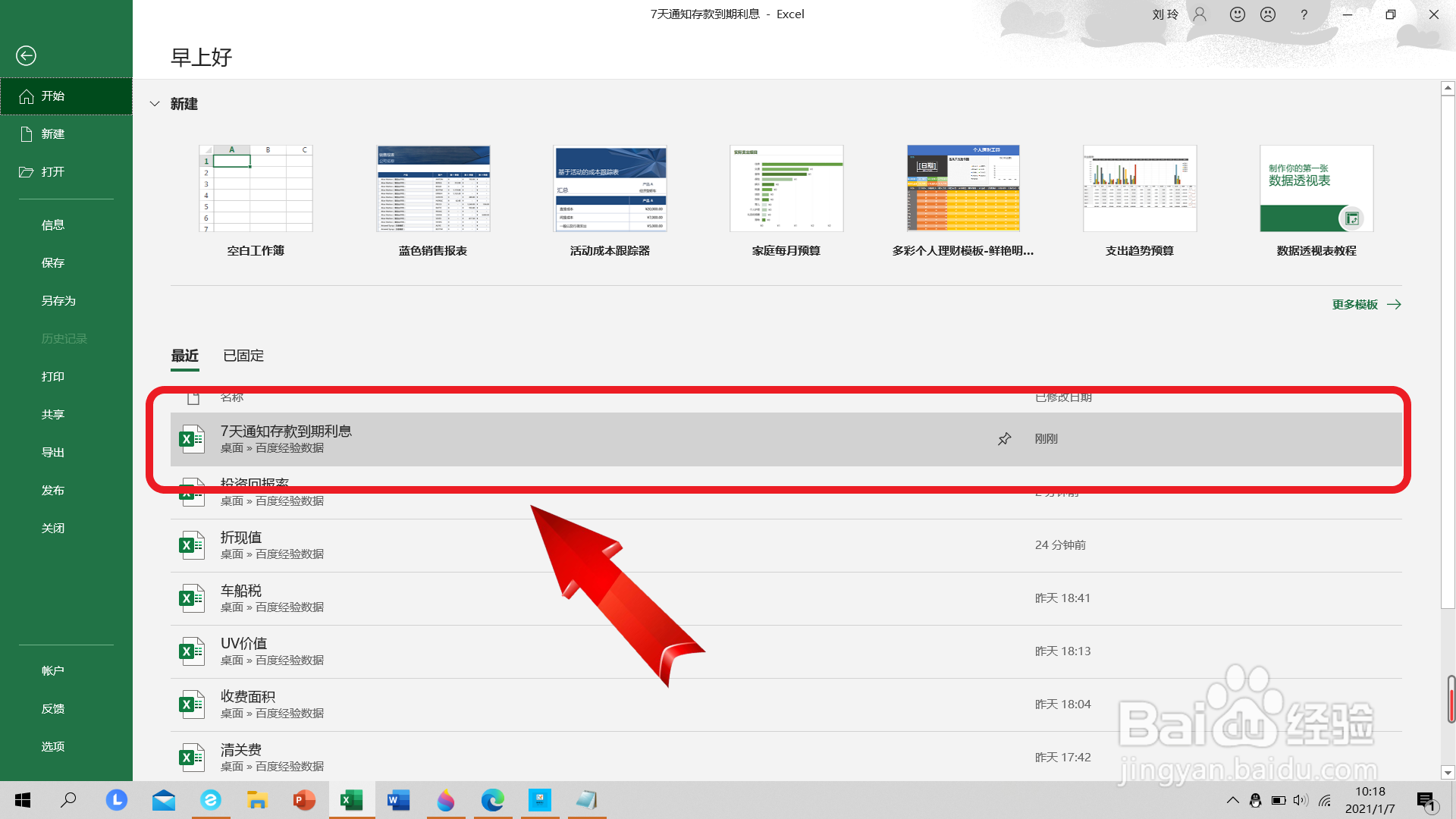Viewport: 1456px width, 819px height.
Task: Open the 清关费 file row
Action: pos(786,758)
